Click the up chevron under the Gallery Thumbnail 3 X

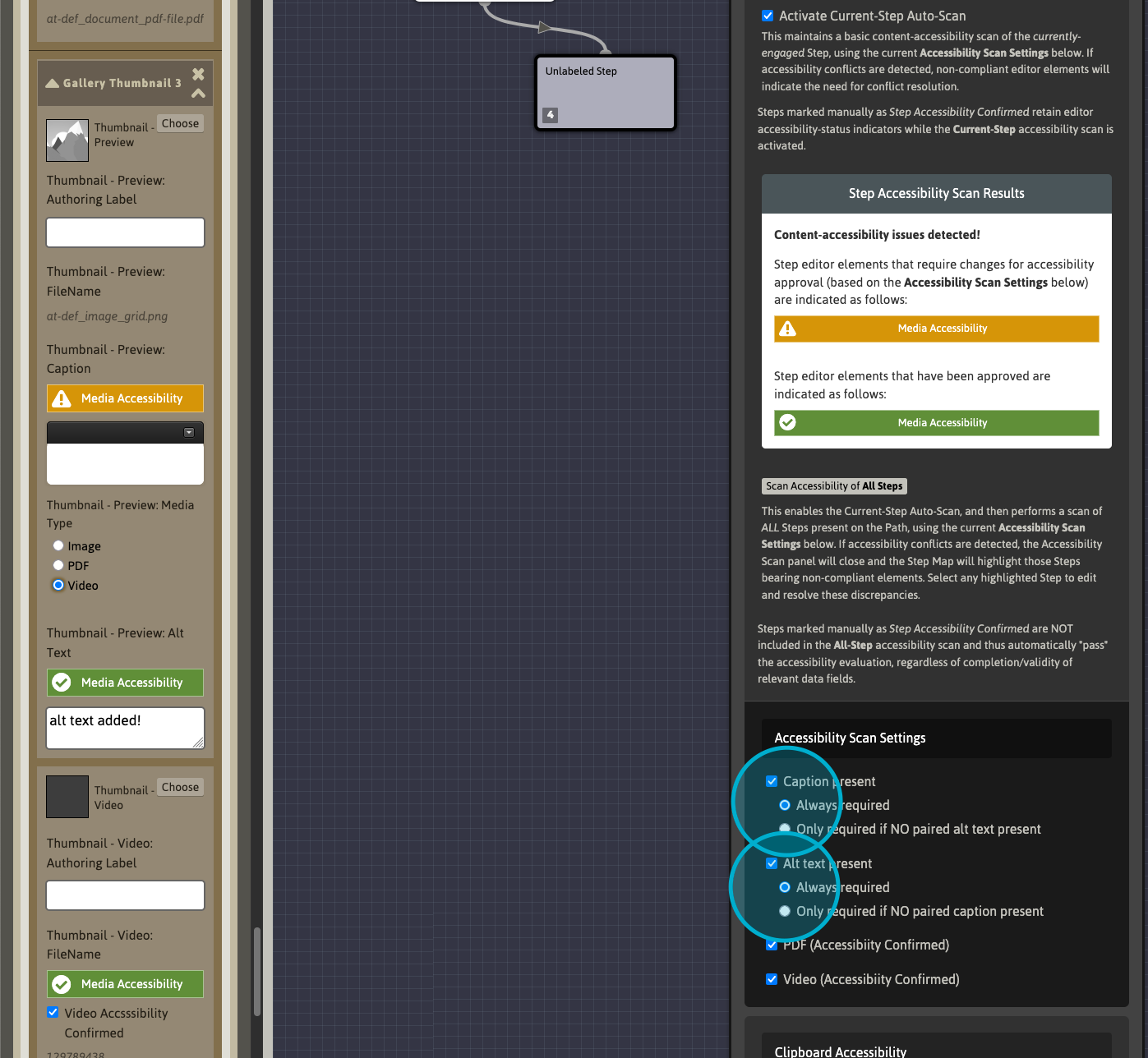click(x=198, y=93)
